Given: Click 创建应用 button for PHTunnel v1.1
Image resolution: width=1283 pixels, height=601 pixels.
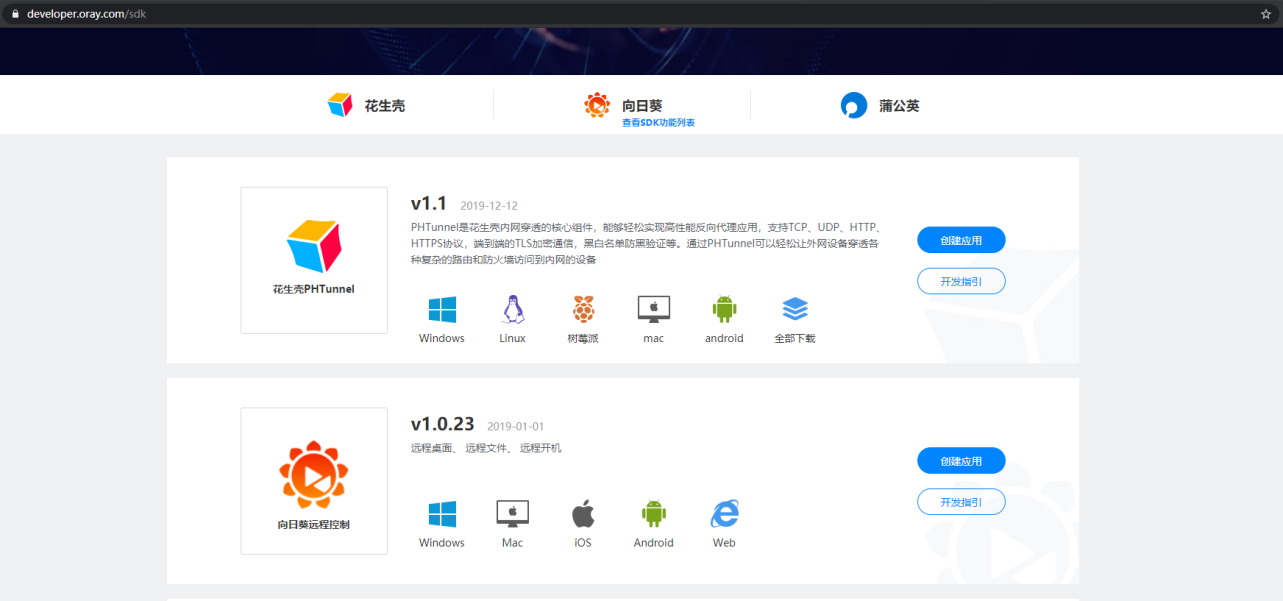Looking at the screenshot, I should (961, 240).
